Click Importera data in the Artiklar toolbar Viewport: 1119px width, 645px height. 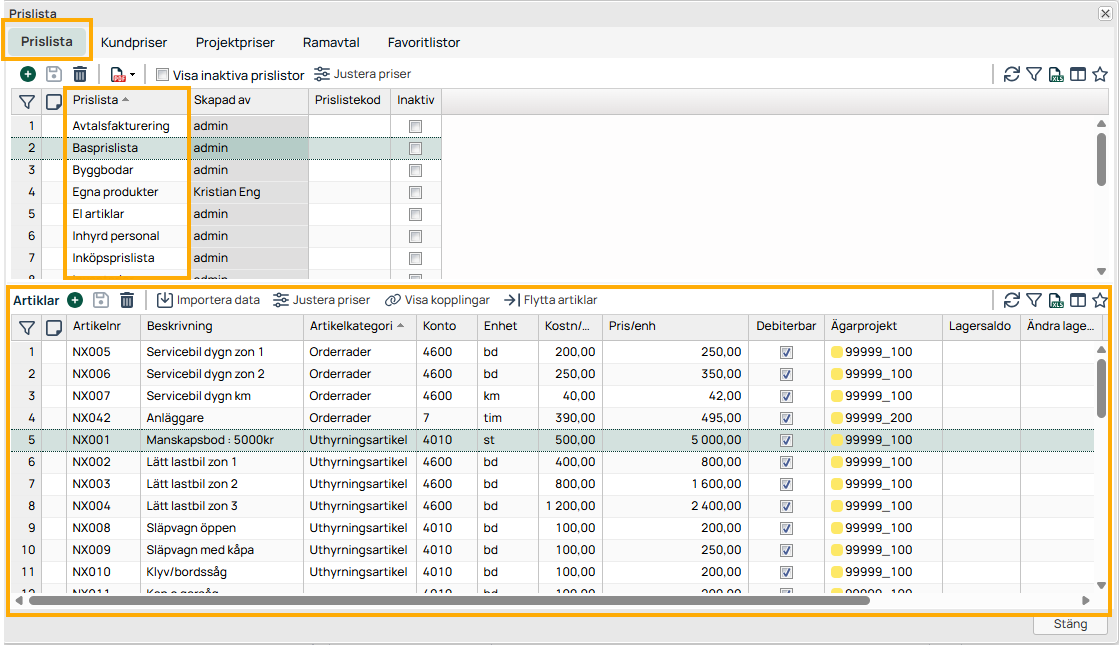coord(208,299)
